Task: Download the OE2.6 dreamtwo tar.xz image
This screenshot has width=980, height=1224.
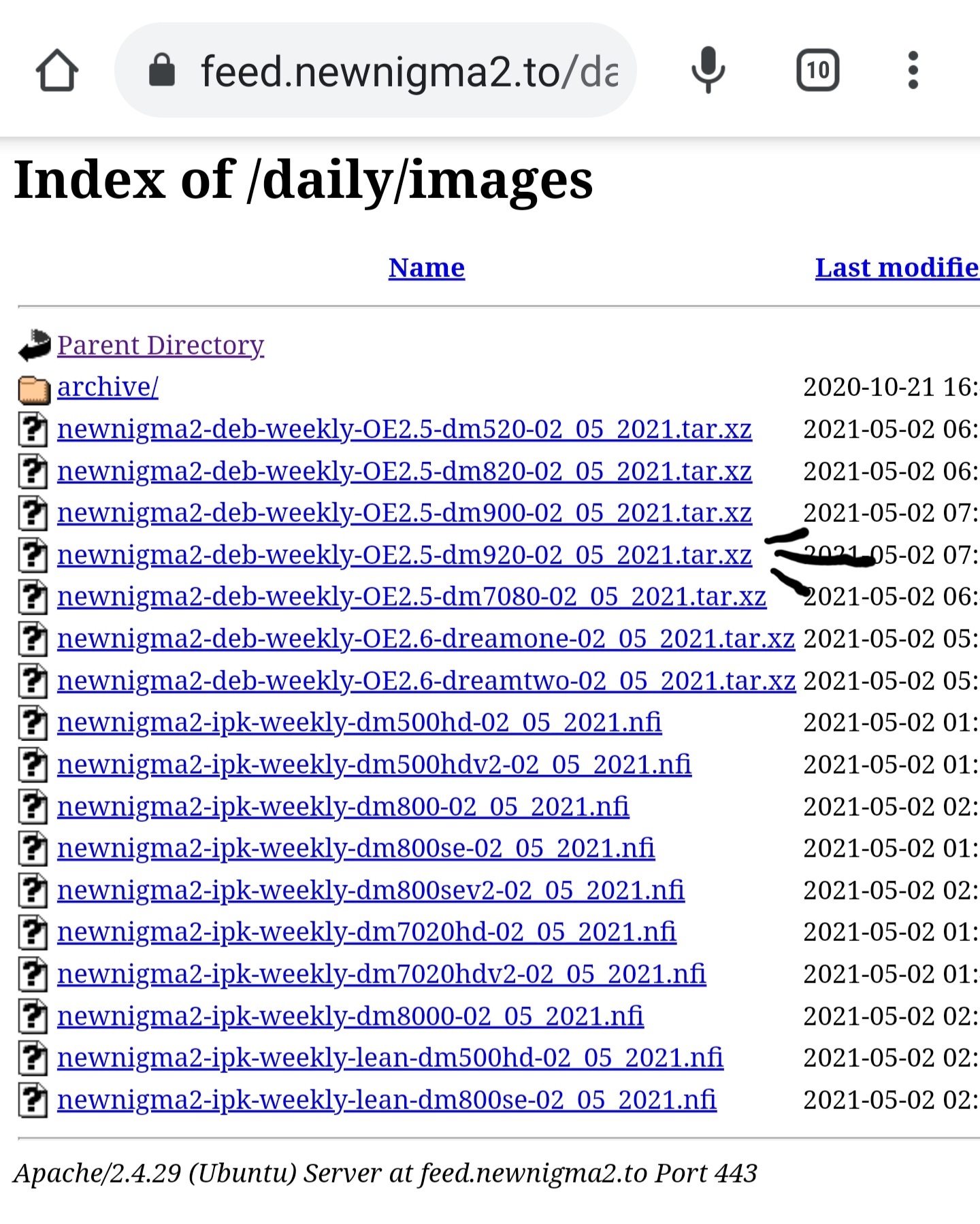Action: pos(426,681)
